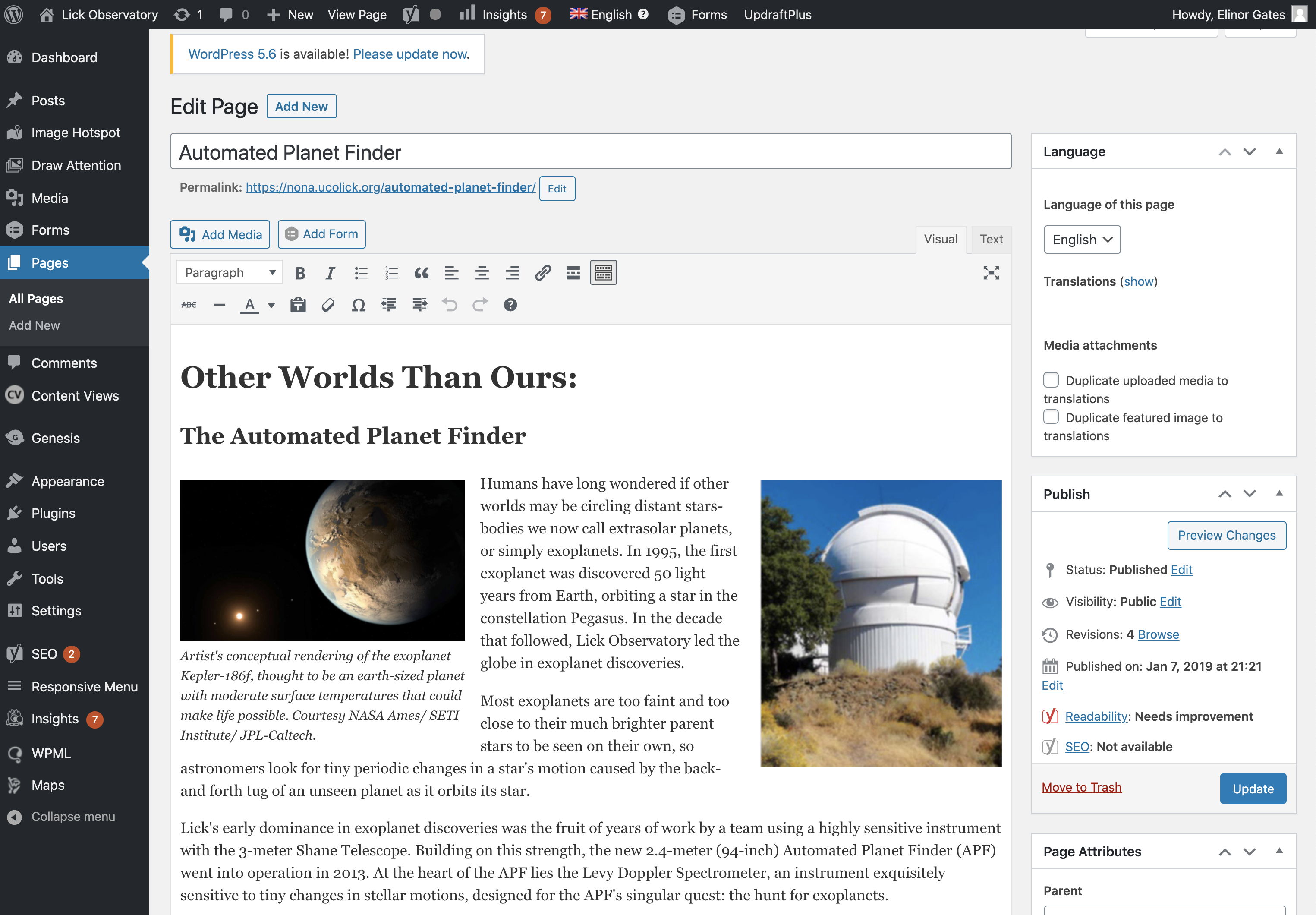Collapse the Publish panel

pos(1279,494)
